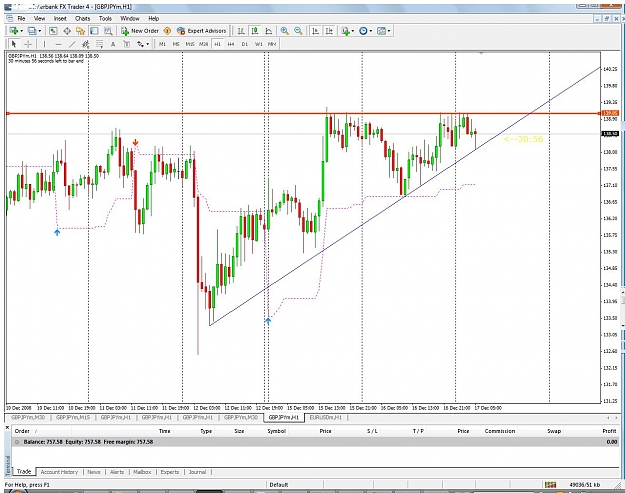Open the View menu

point(39,18)
